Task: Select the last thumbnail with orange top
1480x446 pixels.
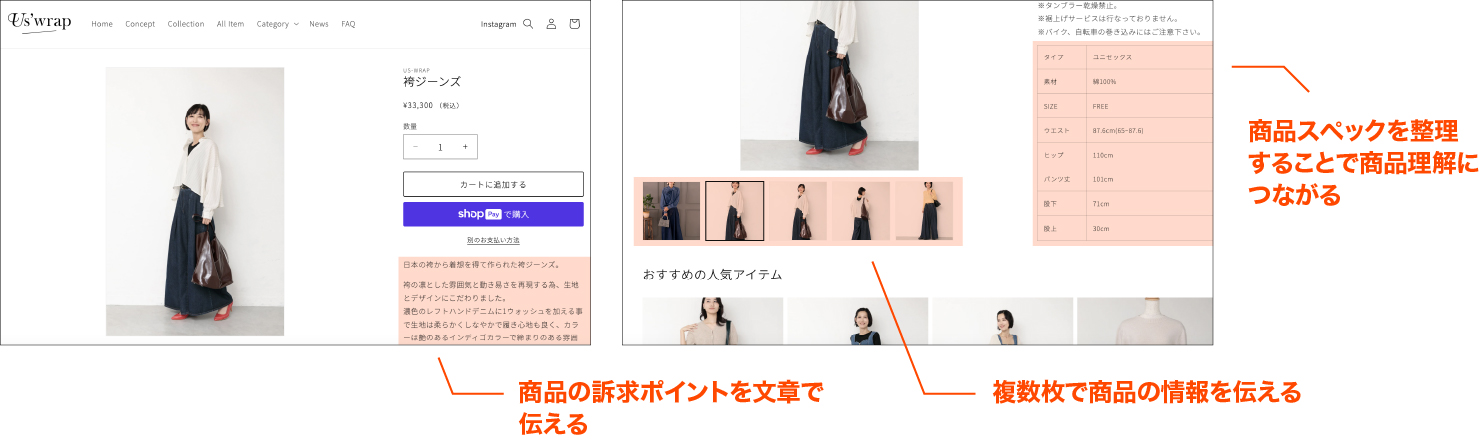Action: point(924,211)
